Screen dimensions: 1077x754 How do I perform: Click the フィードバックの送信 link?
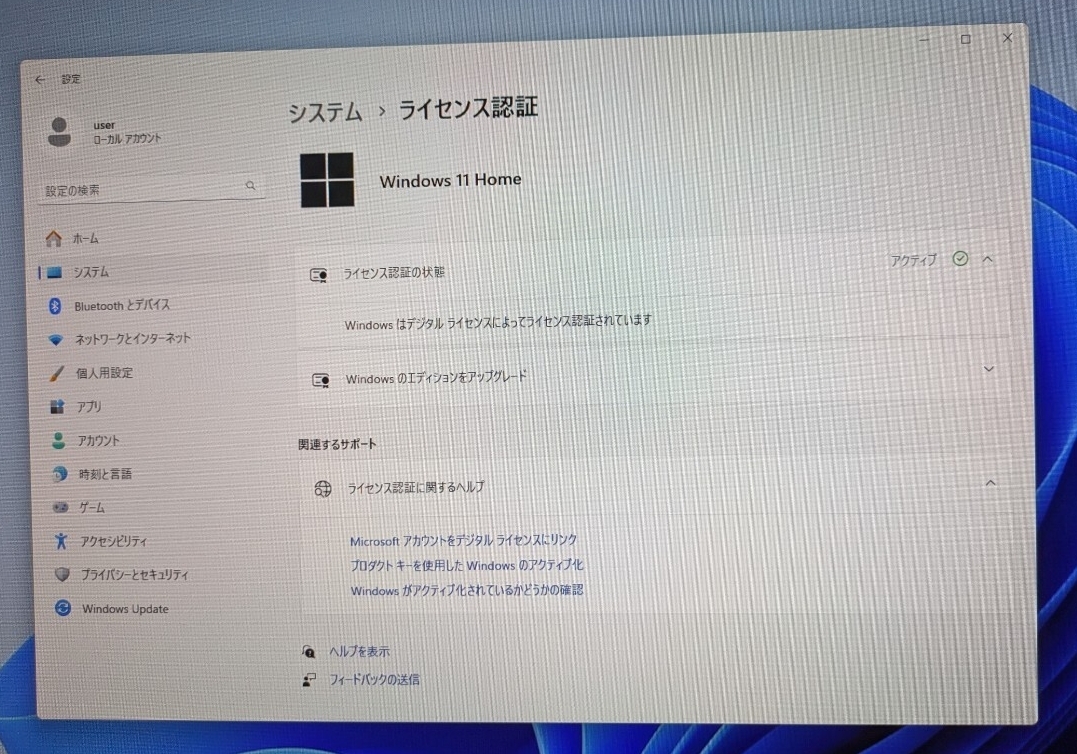374,680
